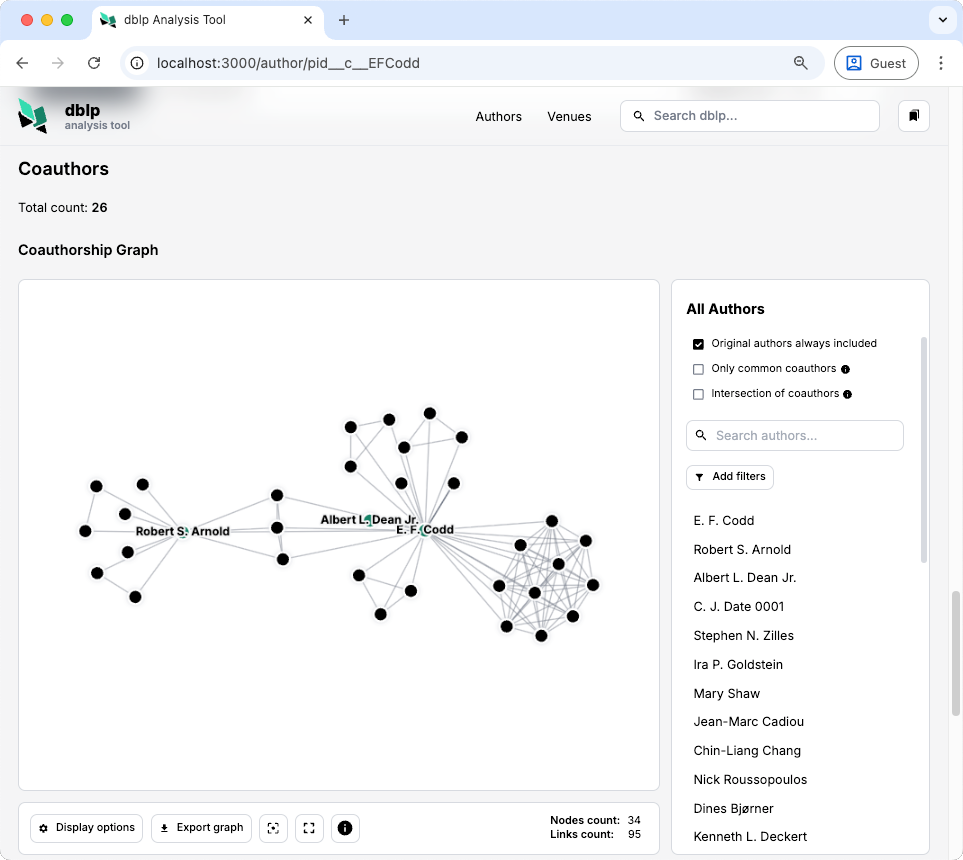Enable Intersection of coauthors checkbox
Screen dimensions: 963x860
[x=698, y=394]
